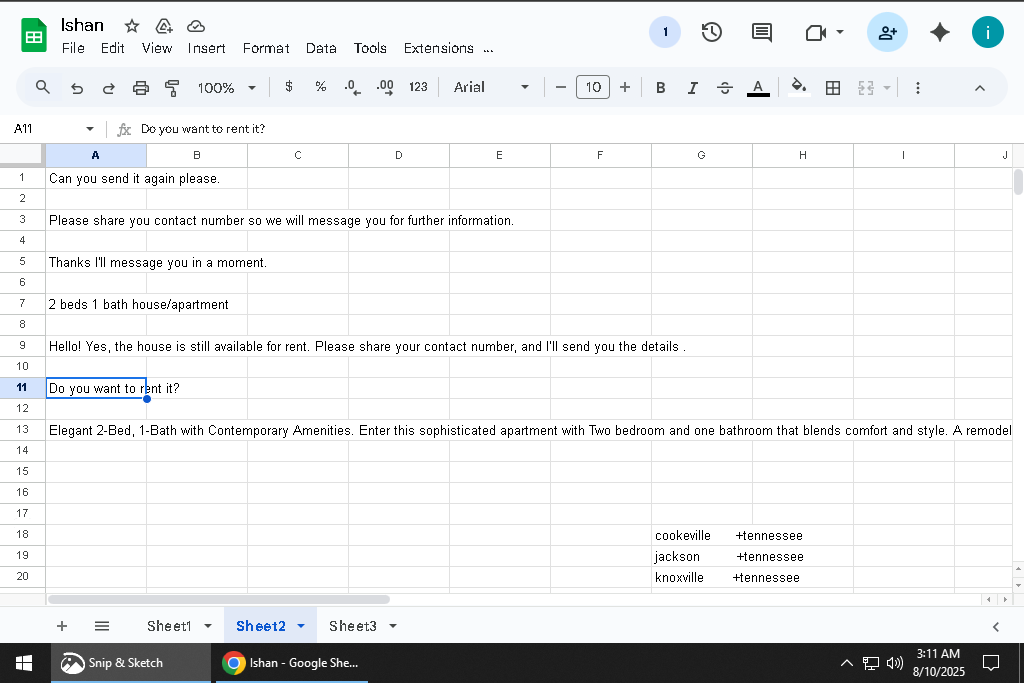Expand the Arial font dropdown
This screenshot has width=1024, height=683.
pyautogui.click(x=491, y=87)
